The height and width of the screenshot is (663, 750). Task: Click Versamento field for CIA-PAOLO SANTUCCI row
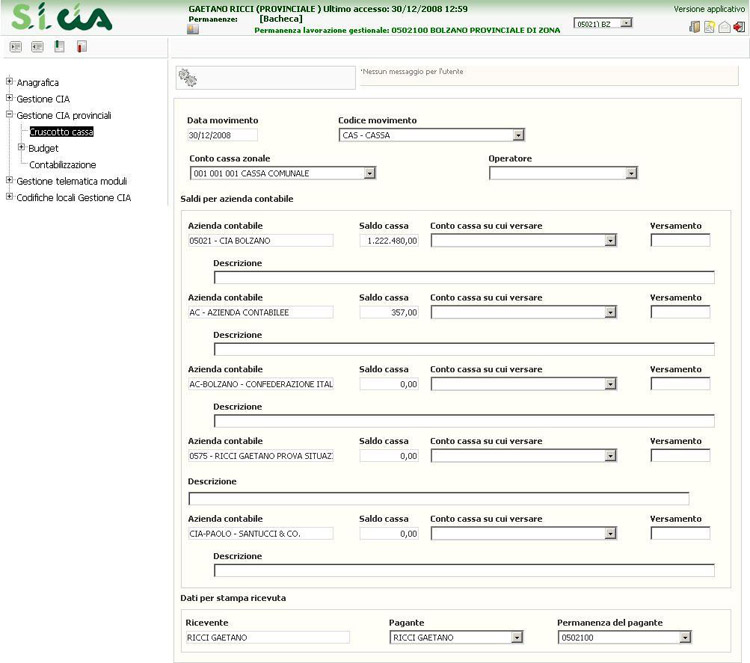[x=680, y=533]
